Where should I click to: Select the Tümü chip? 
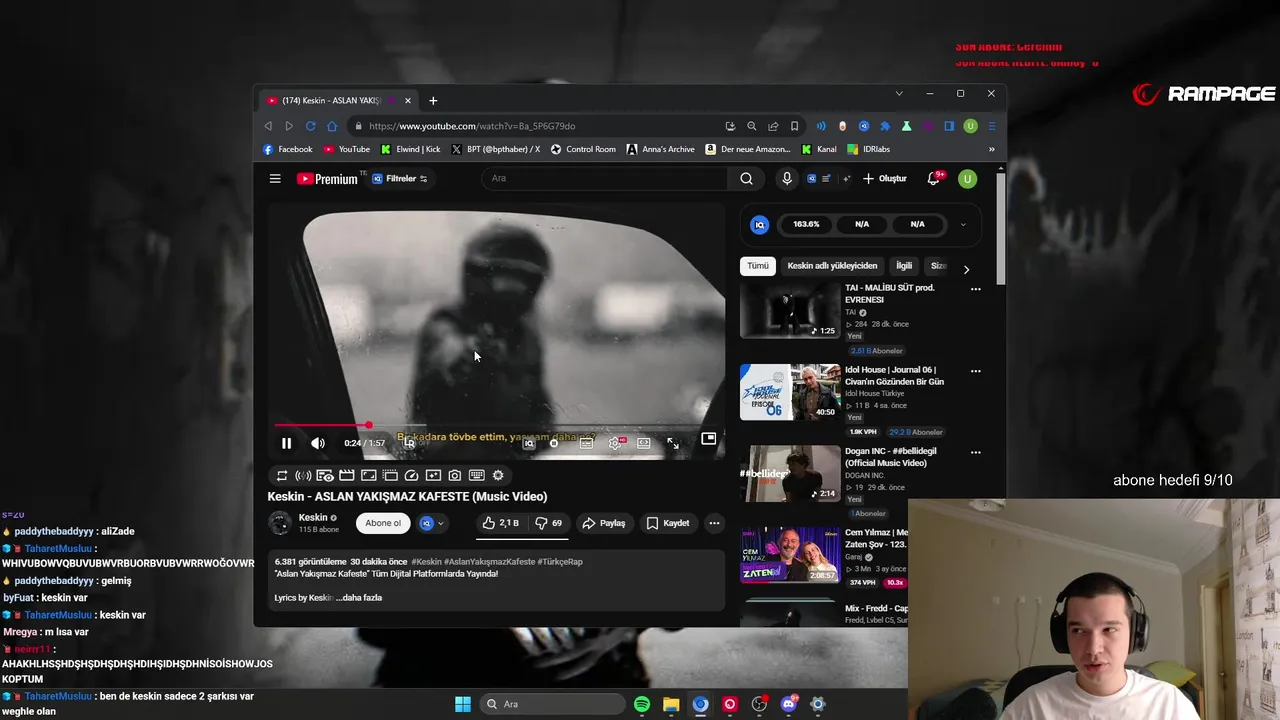point(758,266)
